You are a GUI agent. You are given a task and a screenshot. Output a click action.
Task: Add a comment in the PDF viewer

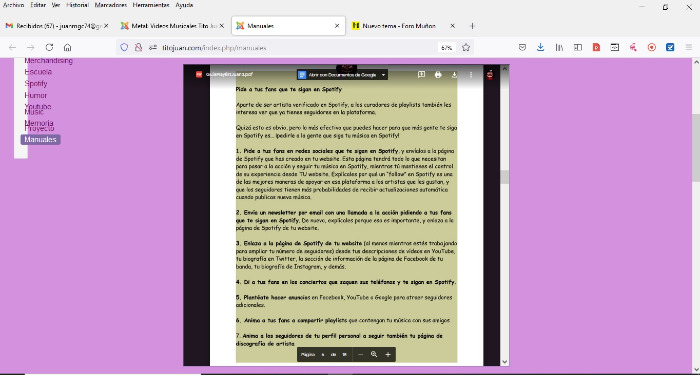pyautogui.click(x=421, y=75)
